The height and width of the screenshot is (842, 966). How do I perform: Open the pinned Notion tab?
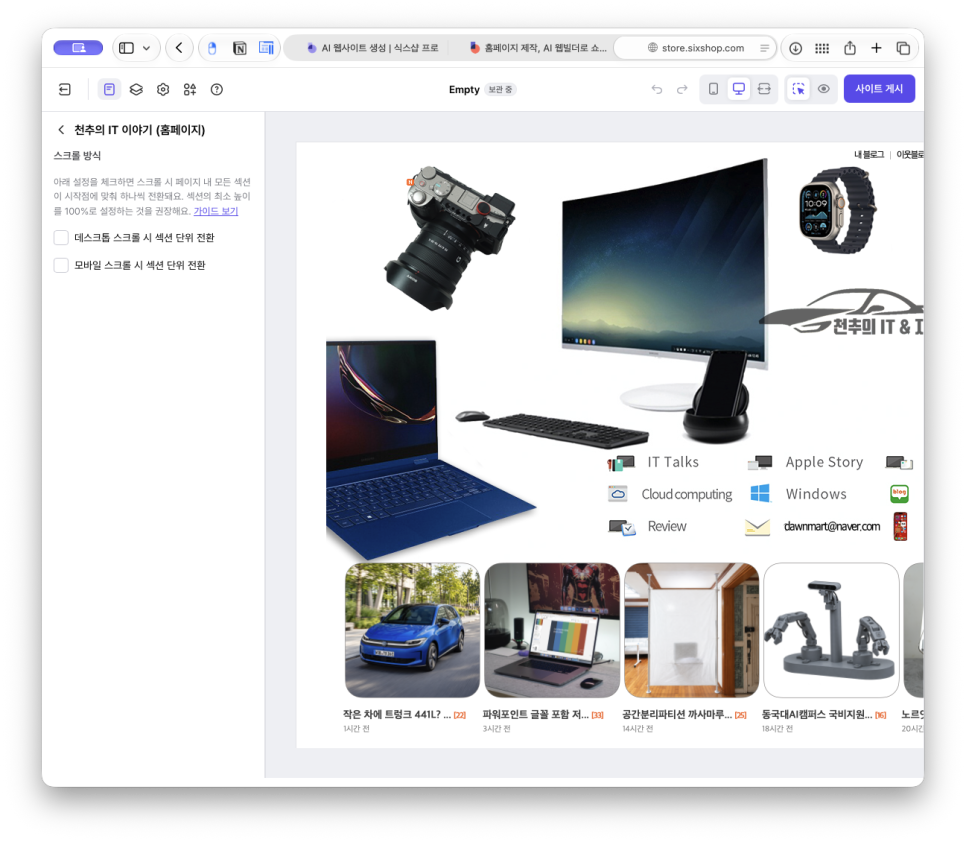pos(240,48)
